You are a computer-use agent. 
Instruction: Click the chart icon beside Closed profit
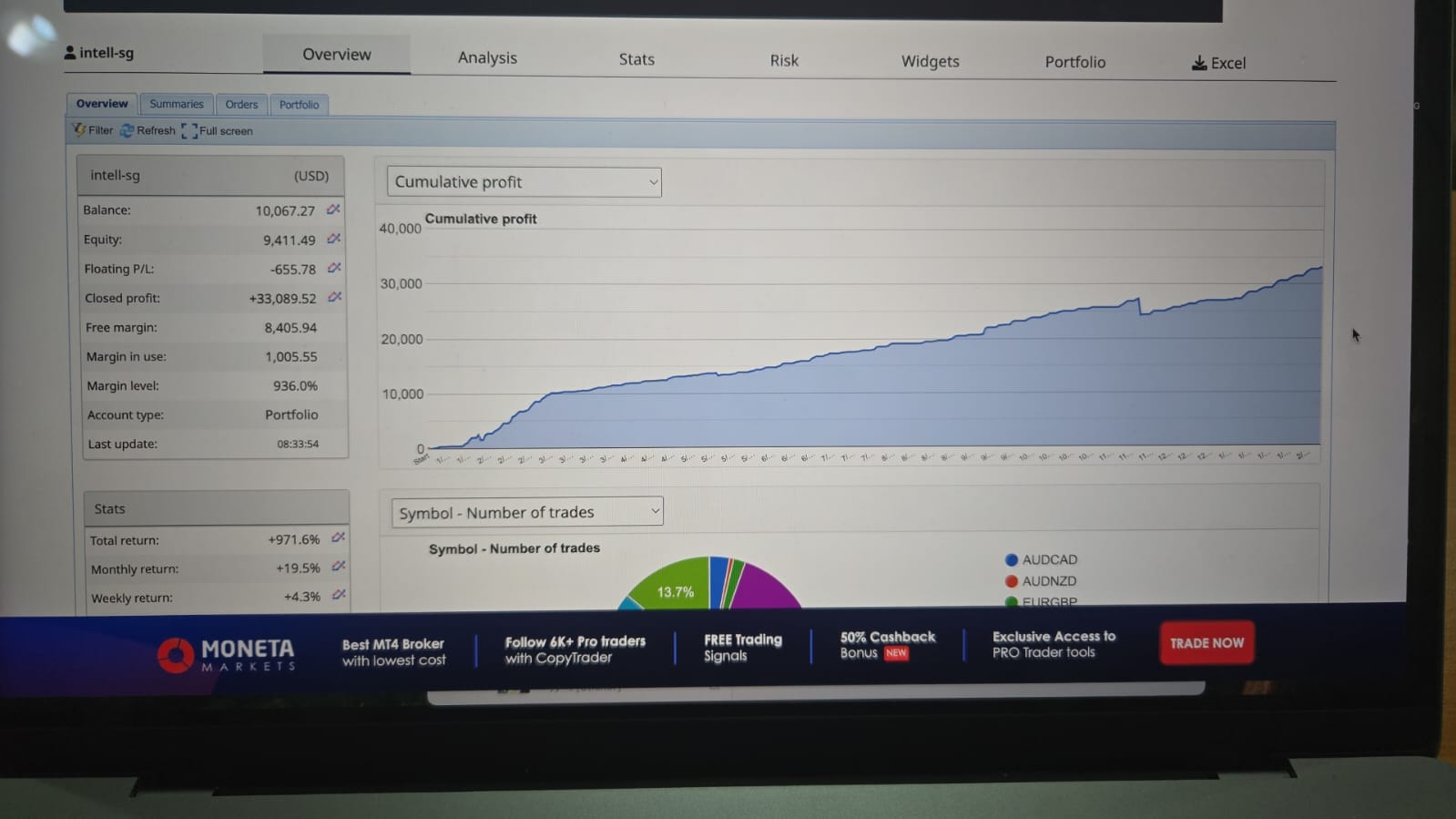(x=335, y=297)
